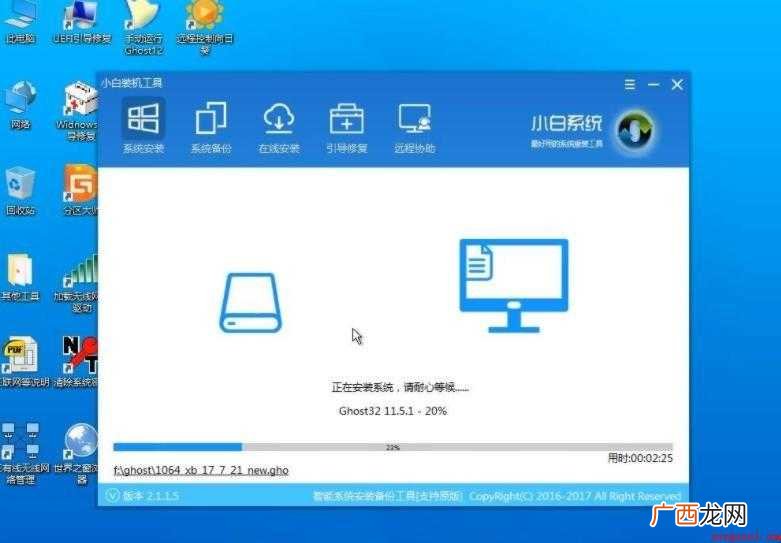Open 加载无线网驱动 signal-bars icon
Image resolution: width=781 pixels, height=543 pixels.
tap(77, 282)
